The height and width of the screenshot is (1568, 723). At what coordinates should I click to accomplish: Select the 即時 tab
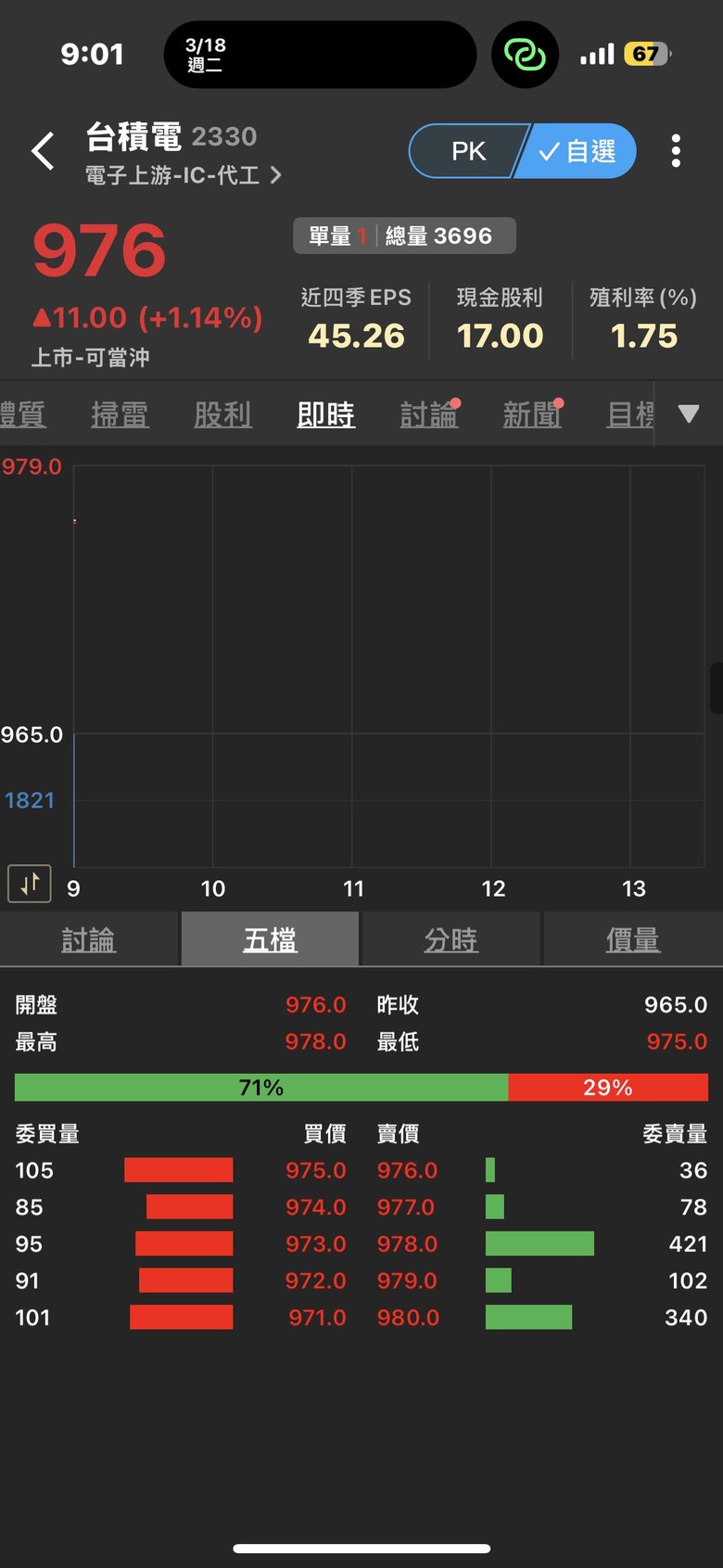(325, 414)
